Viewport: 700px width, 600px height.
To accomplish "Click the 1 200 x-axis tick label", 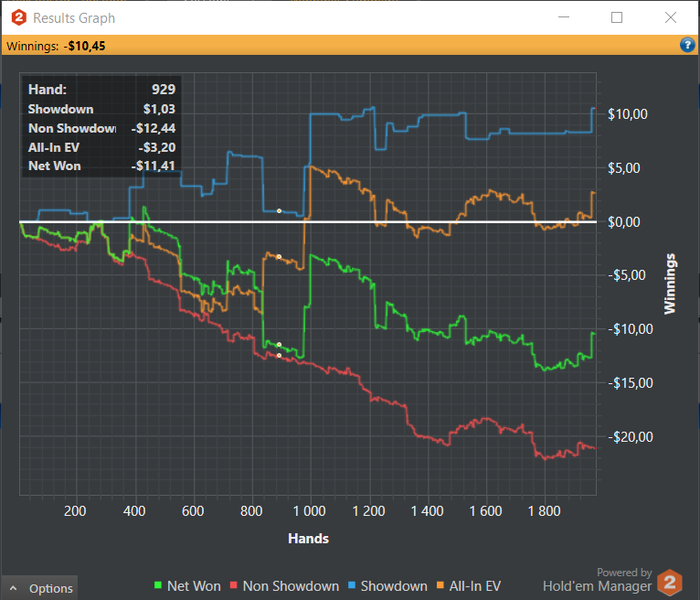I will 368,511.
